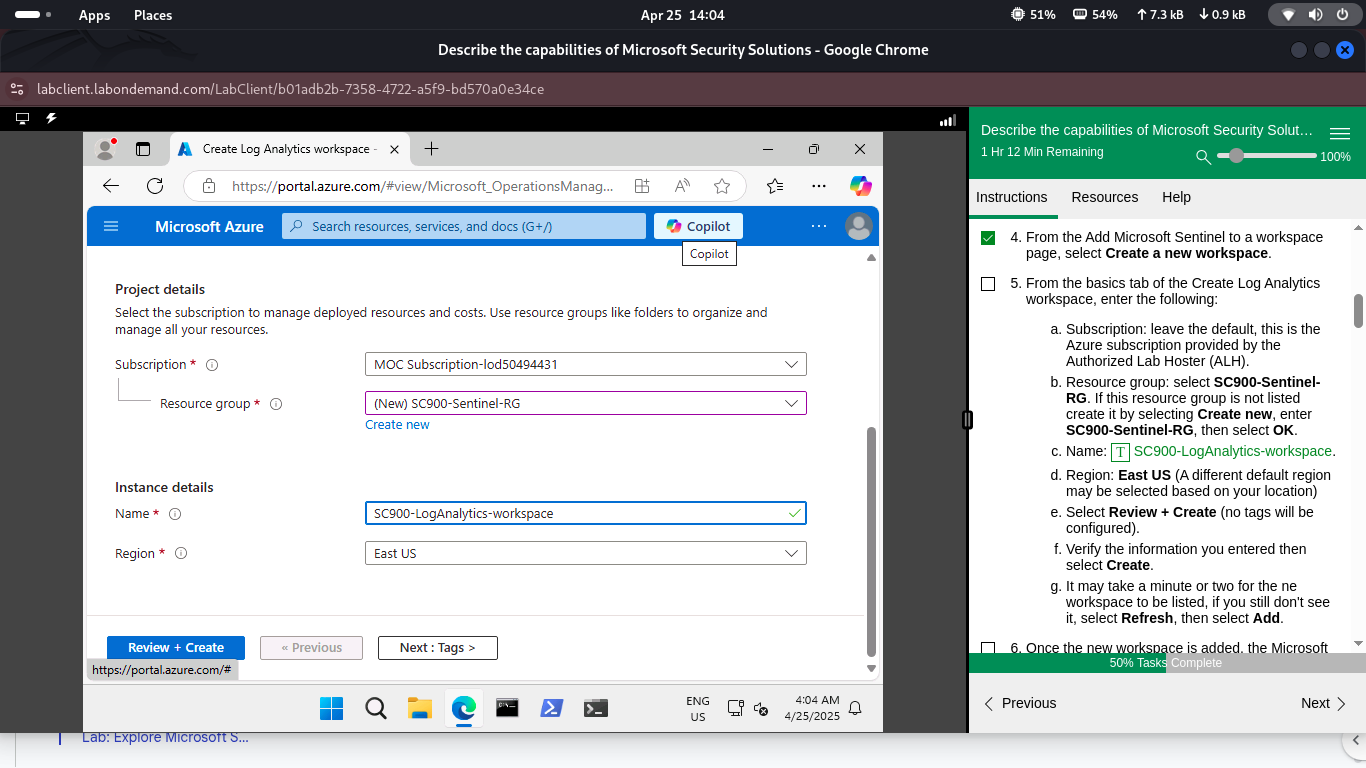Open Copilot in the Azure portal
This screenshot has height=768, width=1366.
click(697, 226)
